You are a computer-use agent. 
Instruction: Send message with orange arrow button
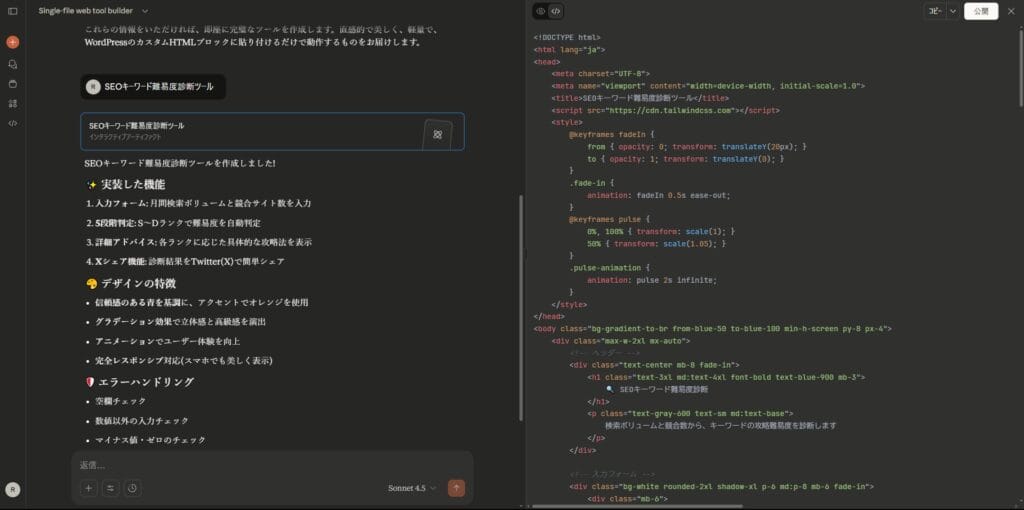[x=456, y=488]
